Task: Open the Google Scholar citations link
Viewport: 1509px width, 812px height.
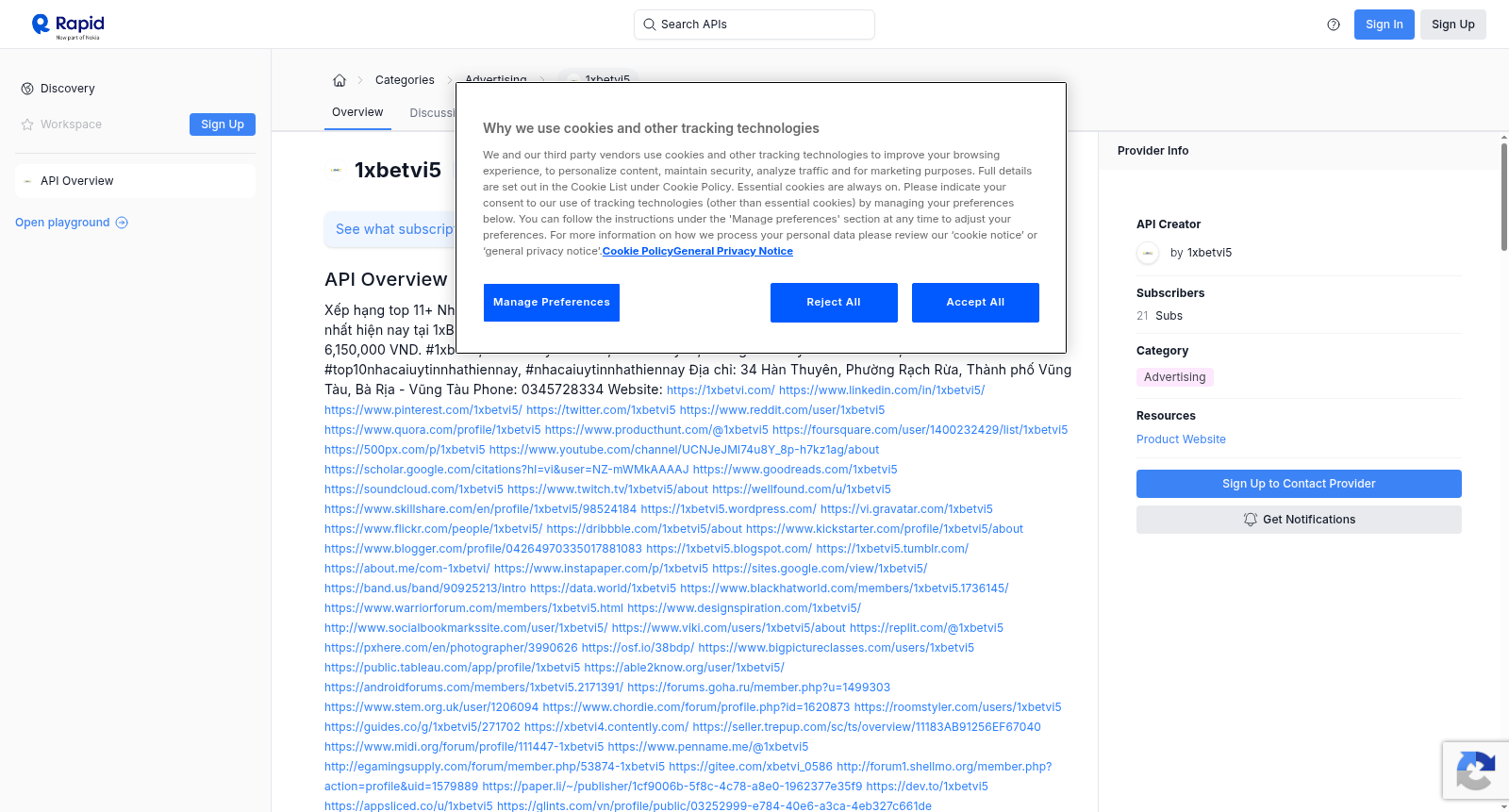Action: tap(506, 470)
